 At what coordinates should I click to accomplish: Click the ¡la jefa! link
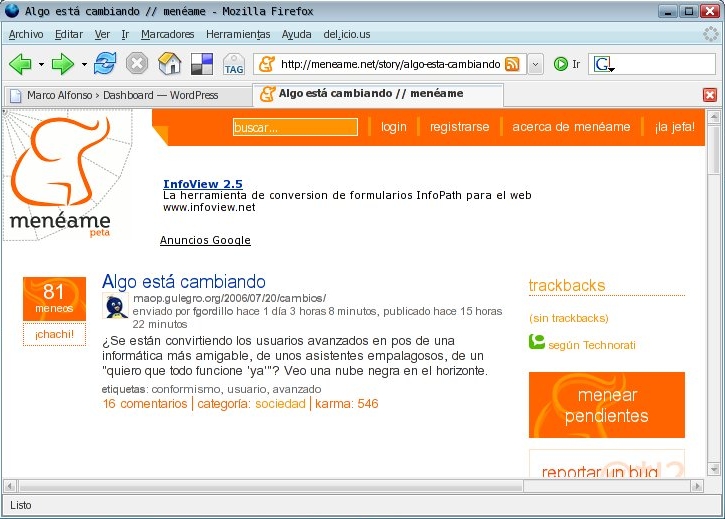(x=675, y=127)
